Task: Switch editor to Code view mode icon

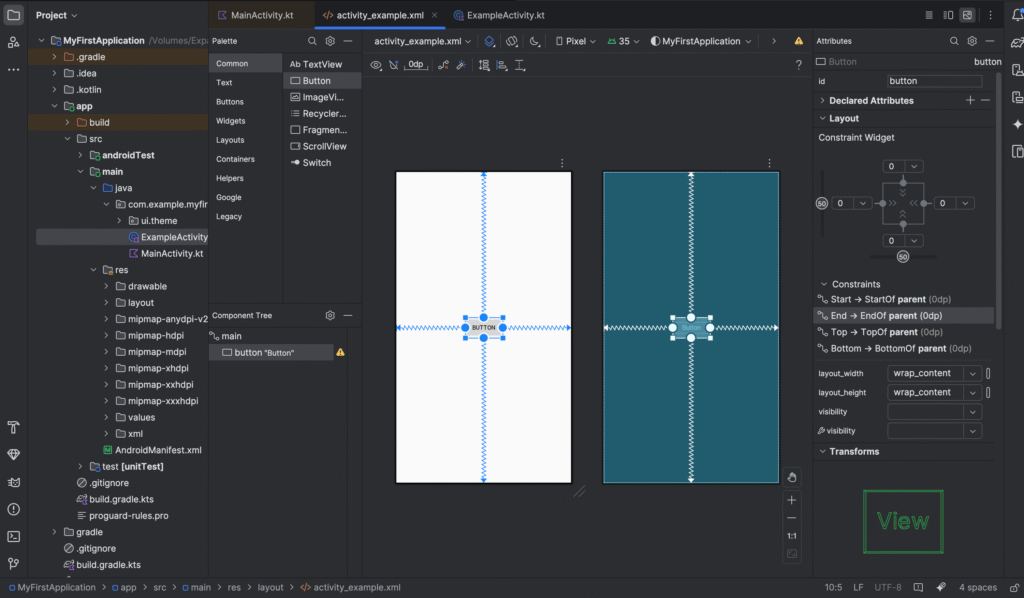Action: pyautogui.click(x=929, y=15)
